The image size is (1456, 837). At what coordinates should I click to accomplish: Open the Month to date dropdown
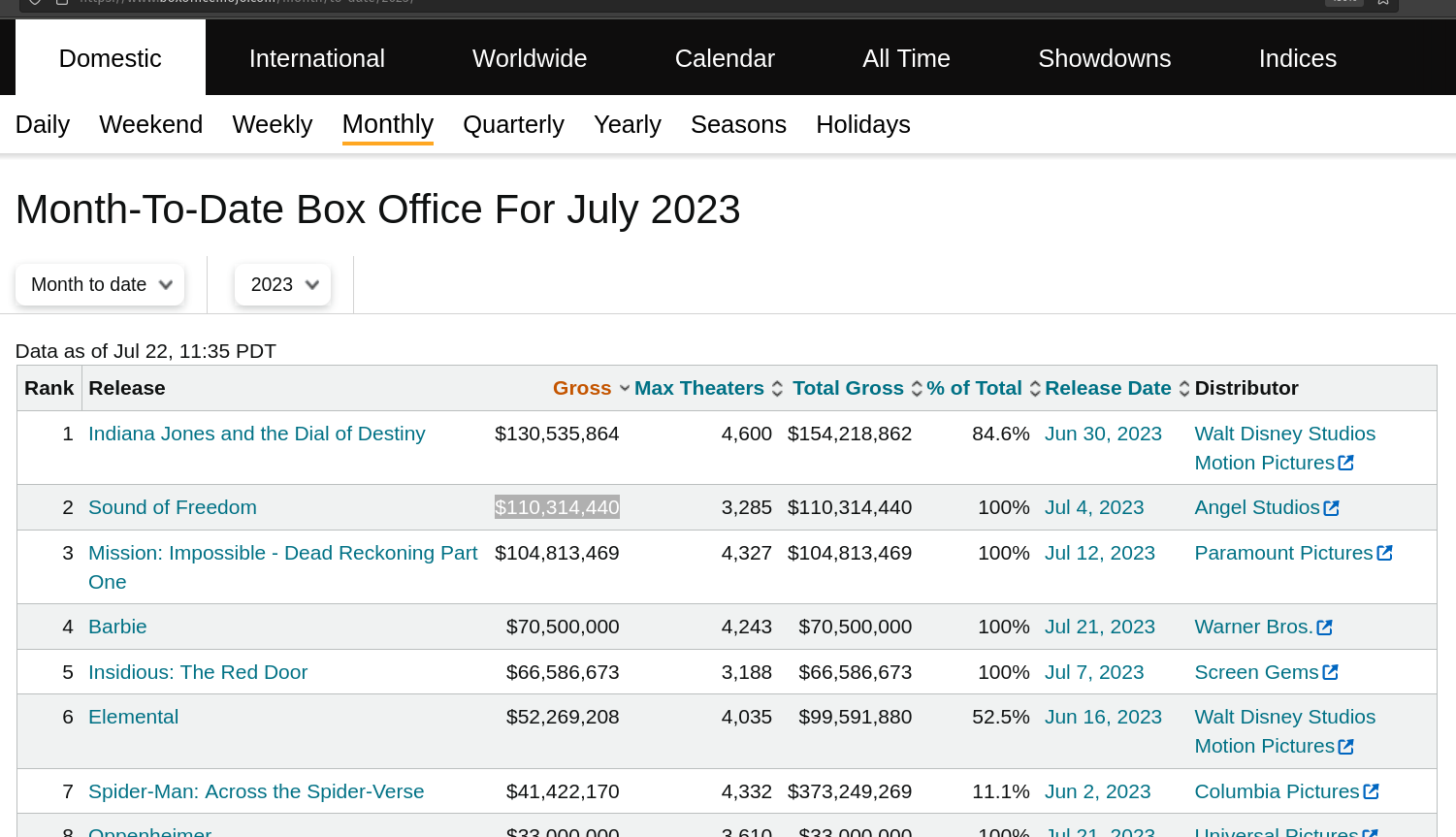[100, 285]
